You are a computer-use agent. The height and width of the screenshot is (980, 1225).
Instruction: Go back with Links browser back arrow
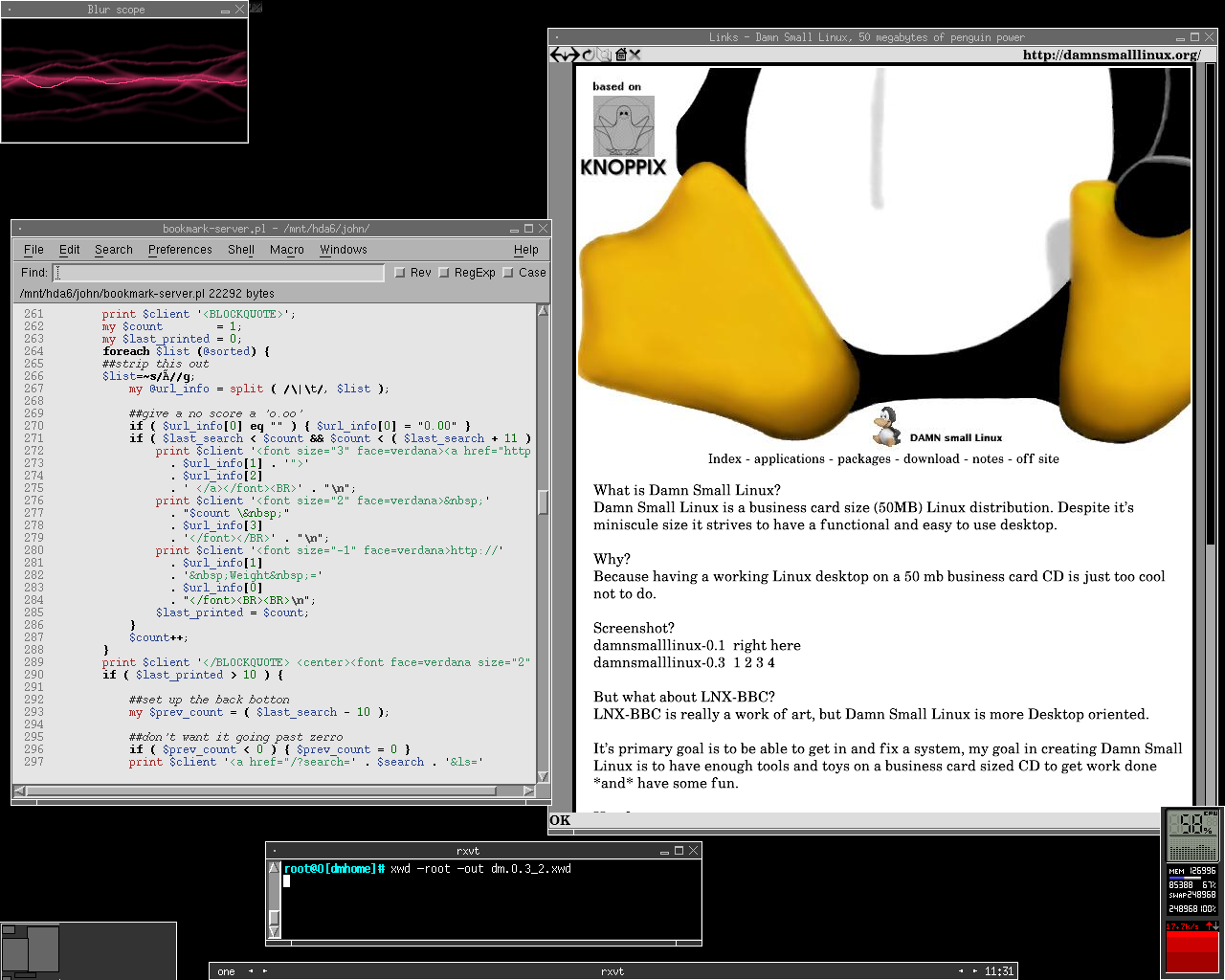557,55
